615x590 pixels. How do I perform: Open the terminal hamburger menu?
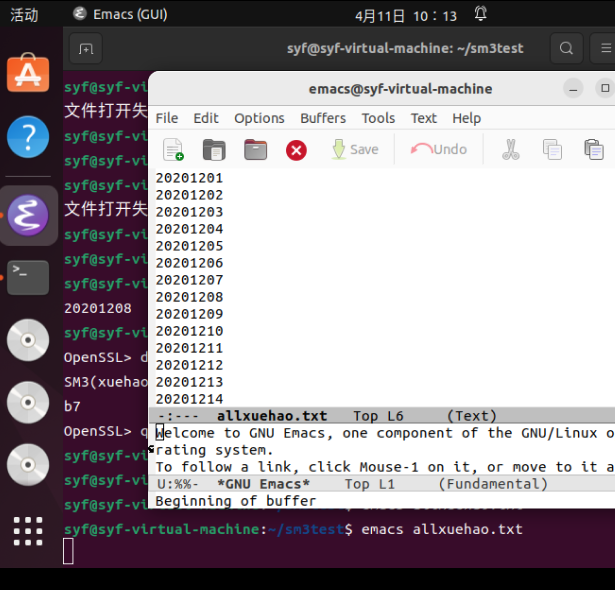(x=604, y=48)
